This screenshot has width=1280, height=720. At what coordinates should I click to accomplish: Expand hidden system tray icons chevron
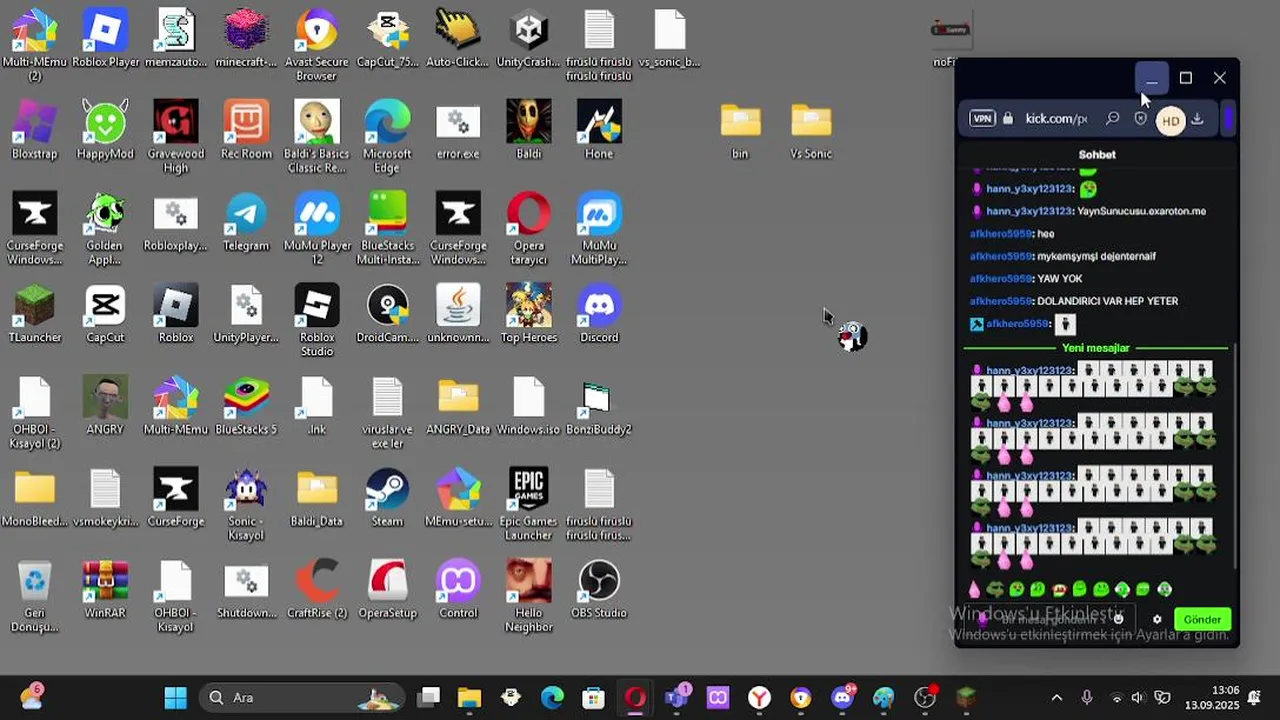click(x=1056, y=698)
